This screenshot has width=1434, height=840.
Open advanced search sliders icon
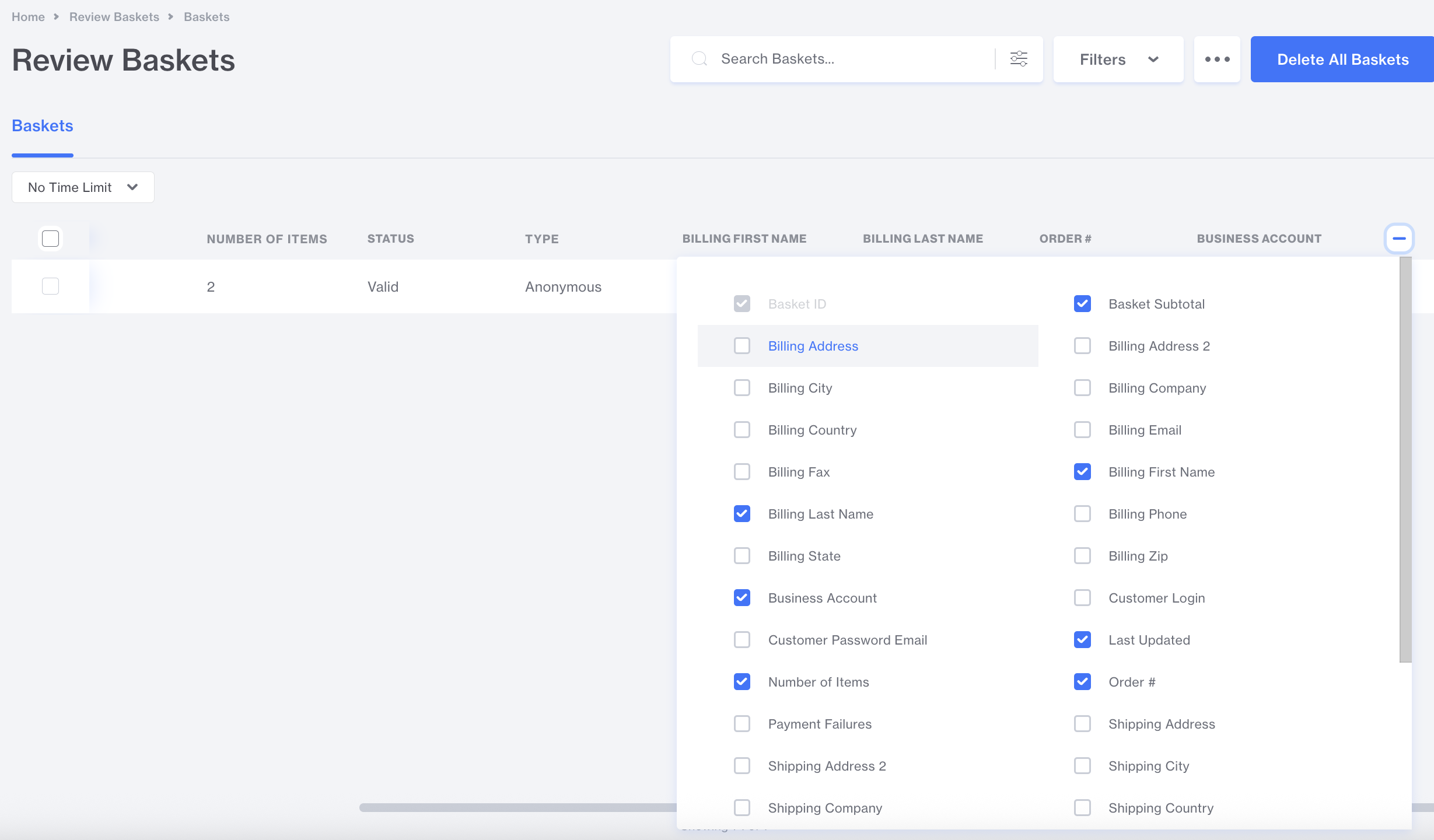[x=1019, y=59]
